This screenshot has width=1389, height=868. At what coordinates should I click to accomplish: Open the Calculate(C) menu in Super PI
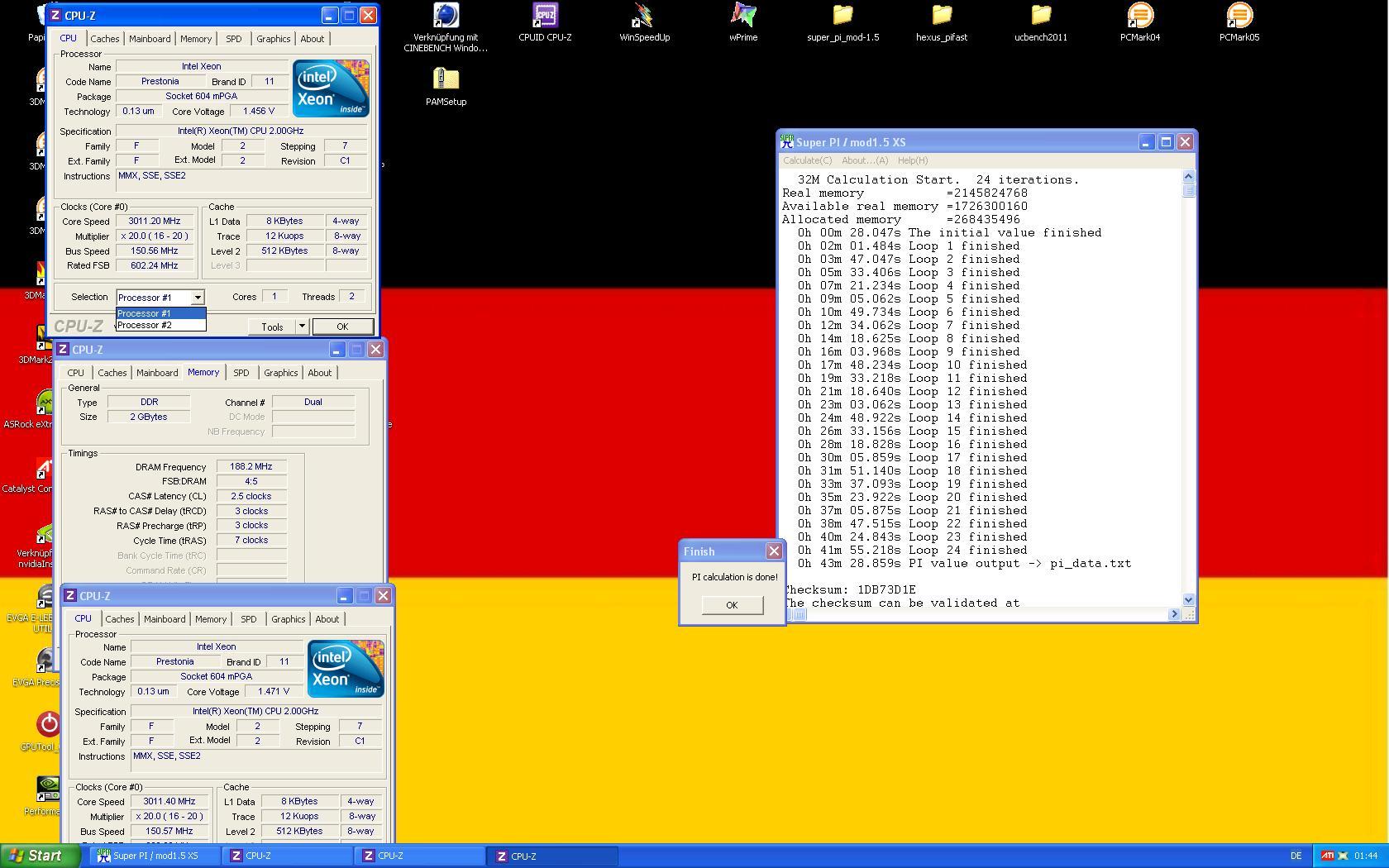tap(808, 160)
